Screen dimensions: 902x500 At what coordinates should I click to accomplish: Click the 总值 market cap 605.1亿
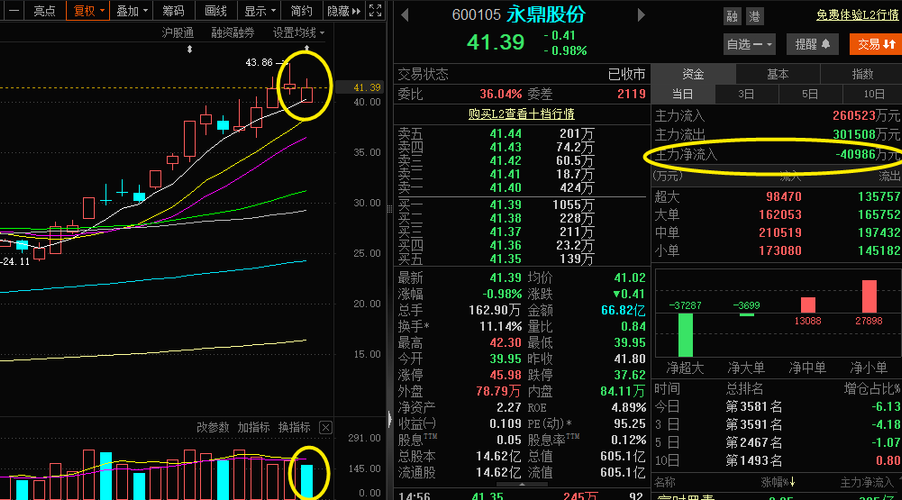[x=623, y=456]
